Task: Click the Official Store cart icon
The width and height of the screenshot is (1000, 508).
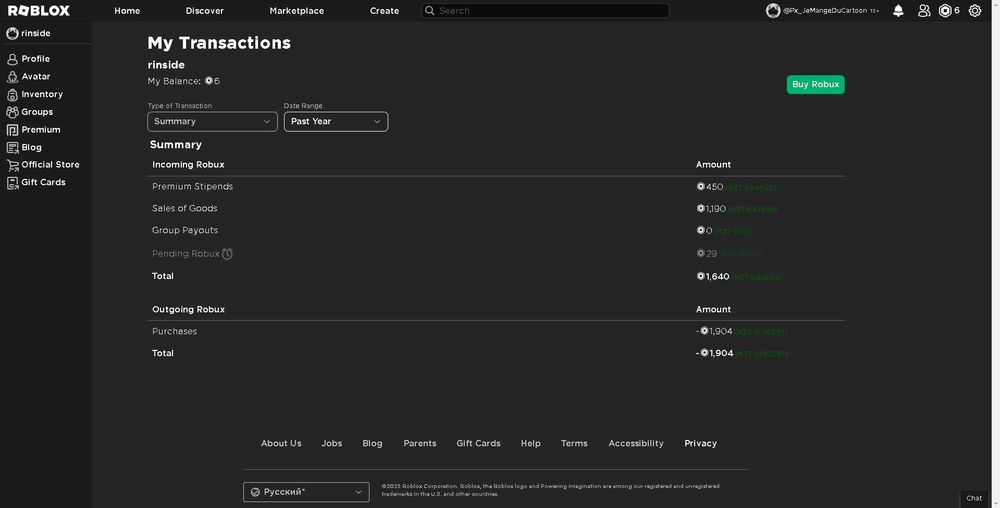Action: (13, 165)
